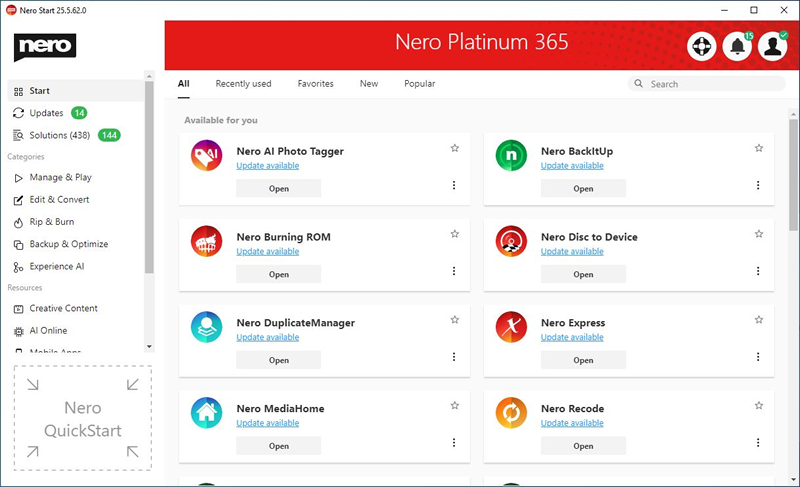Open Nero MediaHome
The image size is (800, 487).
click(279, 445)
